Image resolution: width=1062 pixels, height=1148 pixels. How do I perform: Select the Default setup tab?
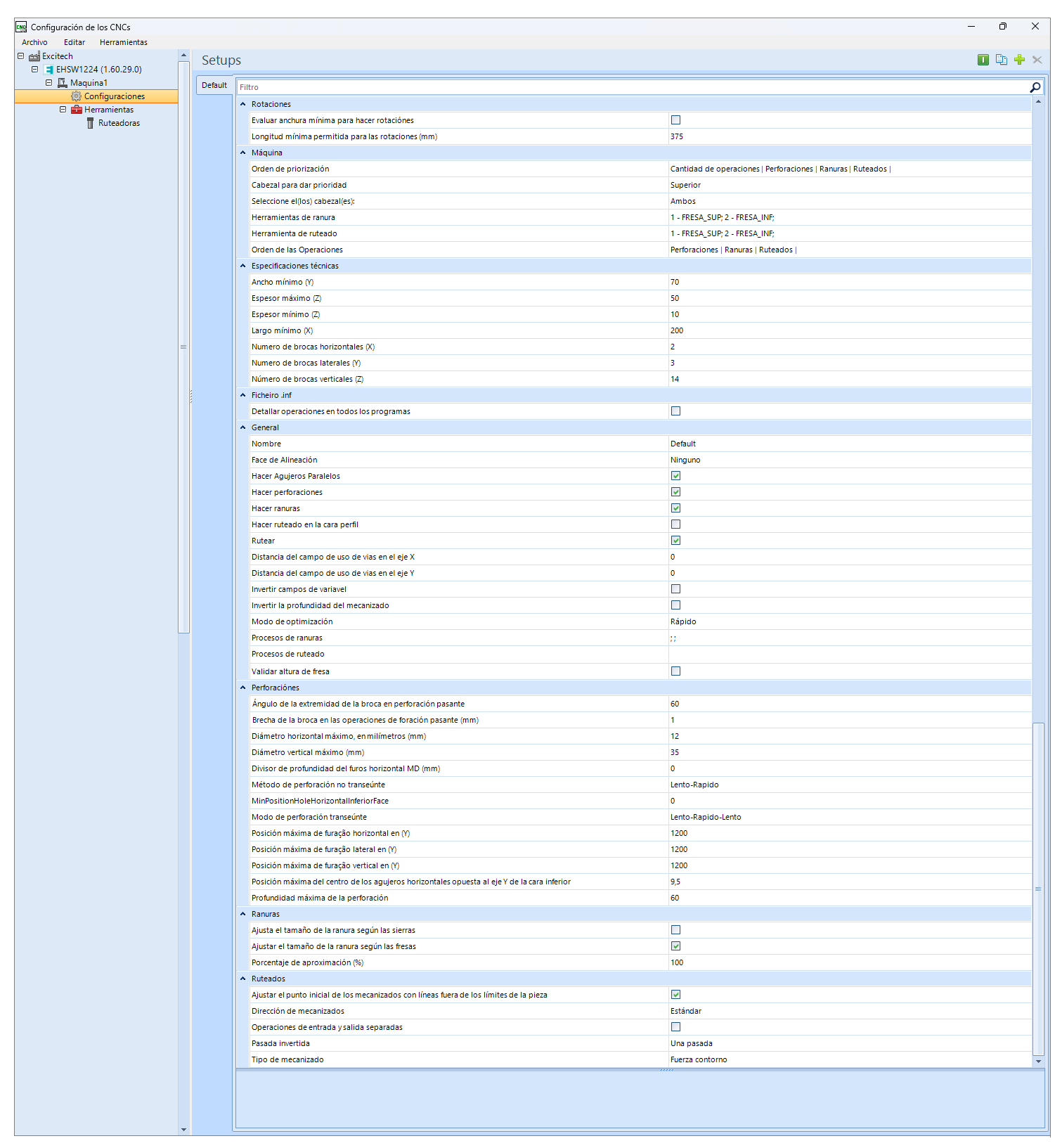pyautogui.click(x=214, y=85)
